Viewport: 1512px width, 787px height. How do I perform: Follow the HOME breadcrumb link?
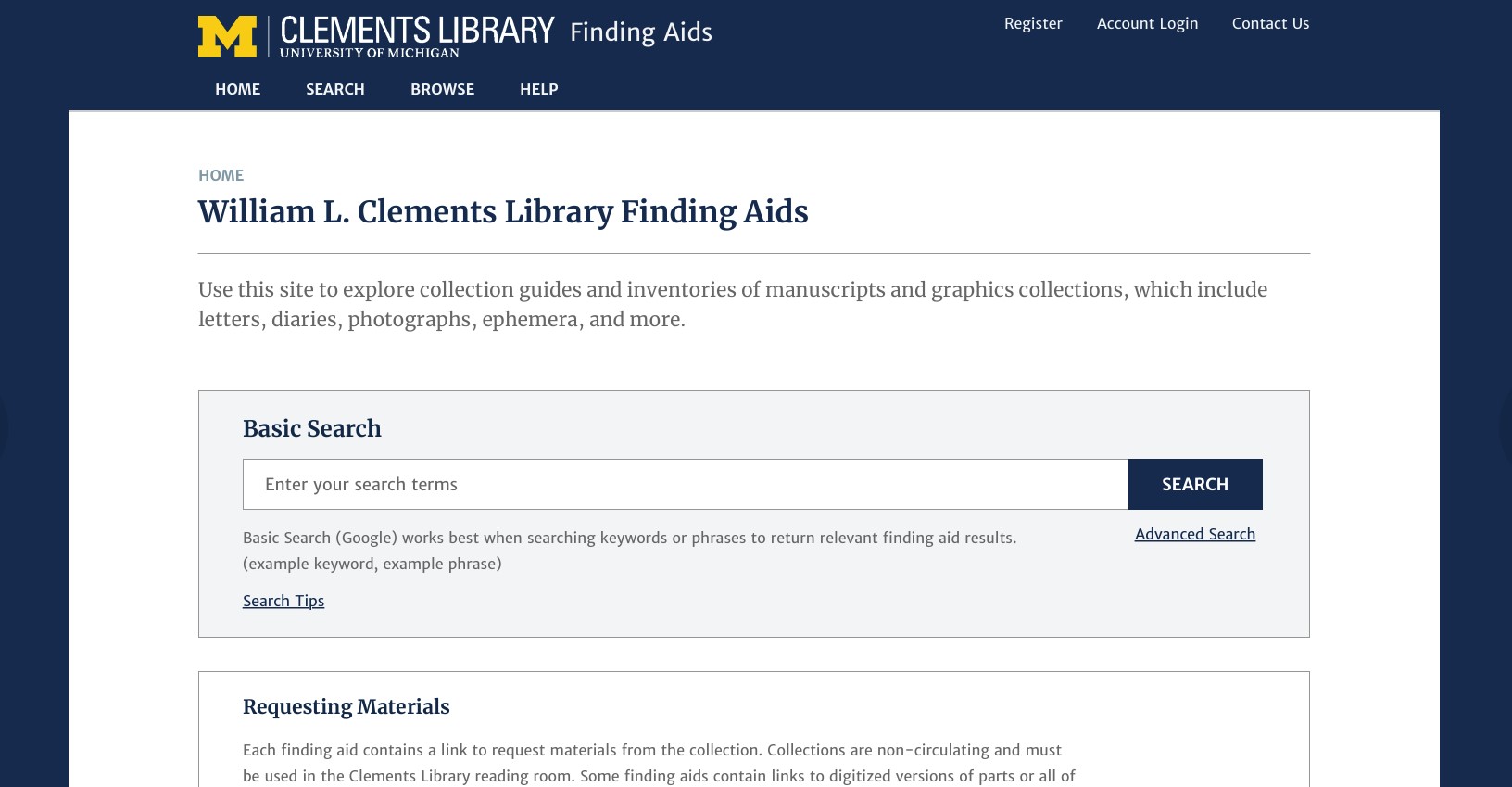point(220,175)
